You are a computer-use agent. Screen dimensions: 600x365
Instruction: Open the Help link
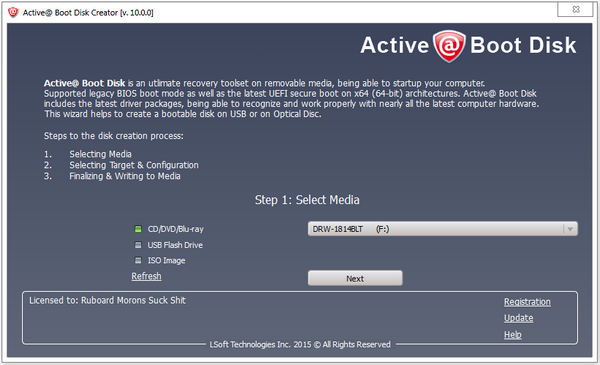click(513, 335)
